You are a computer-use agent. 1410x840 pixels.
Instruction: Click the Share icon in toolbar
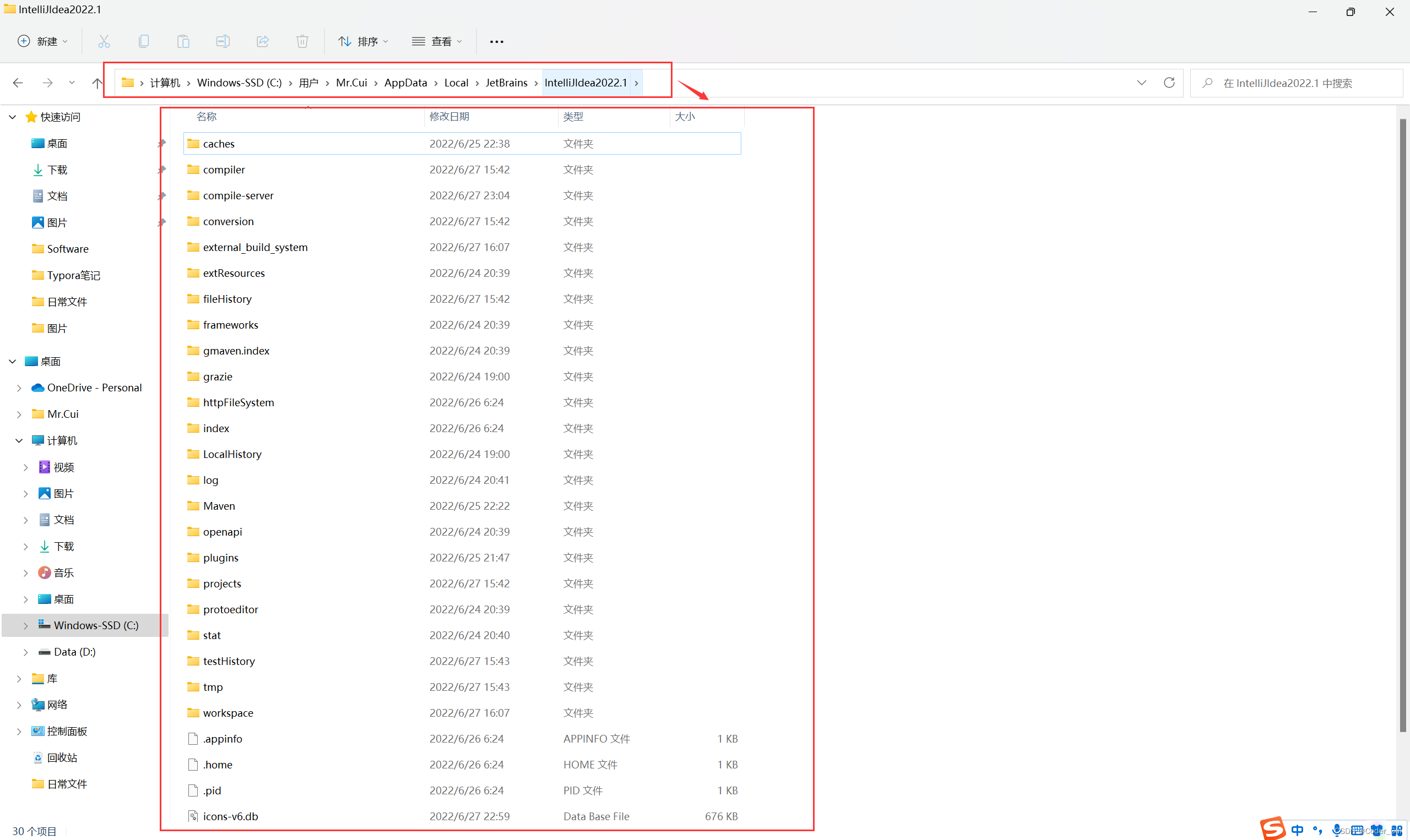coord(262,41)
